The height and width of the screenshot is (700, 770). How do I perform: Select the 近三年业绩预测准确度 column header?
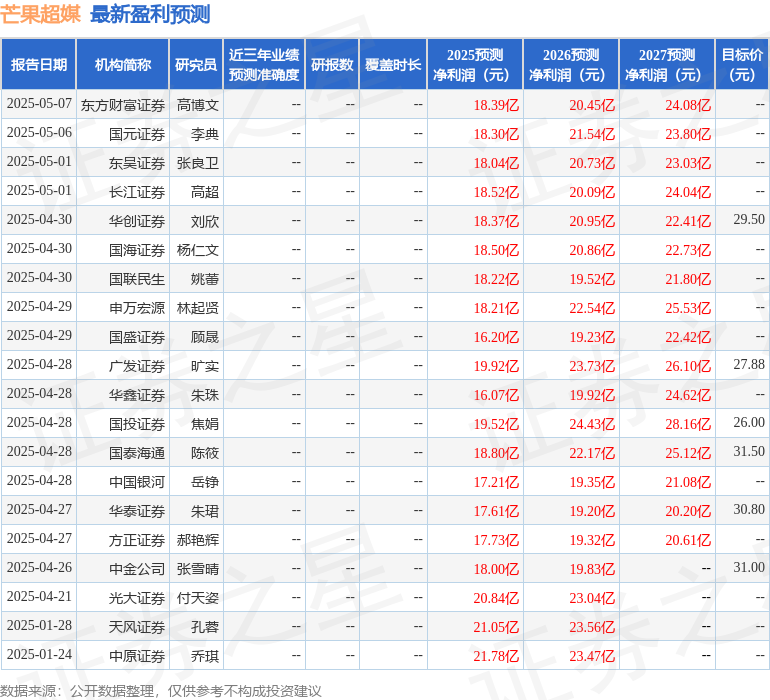264,65
